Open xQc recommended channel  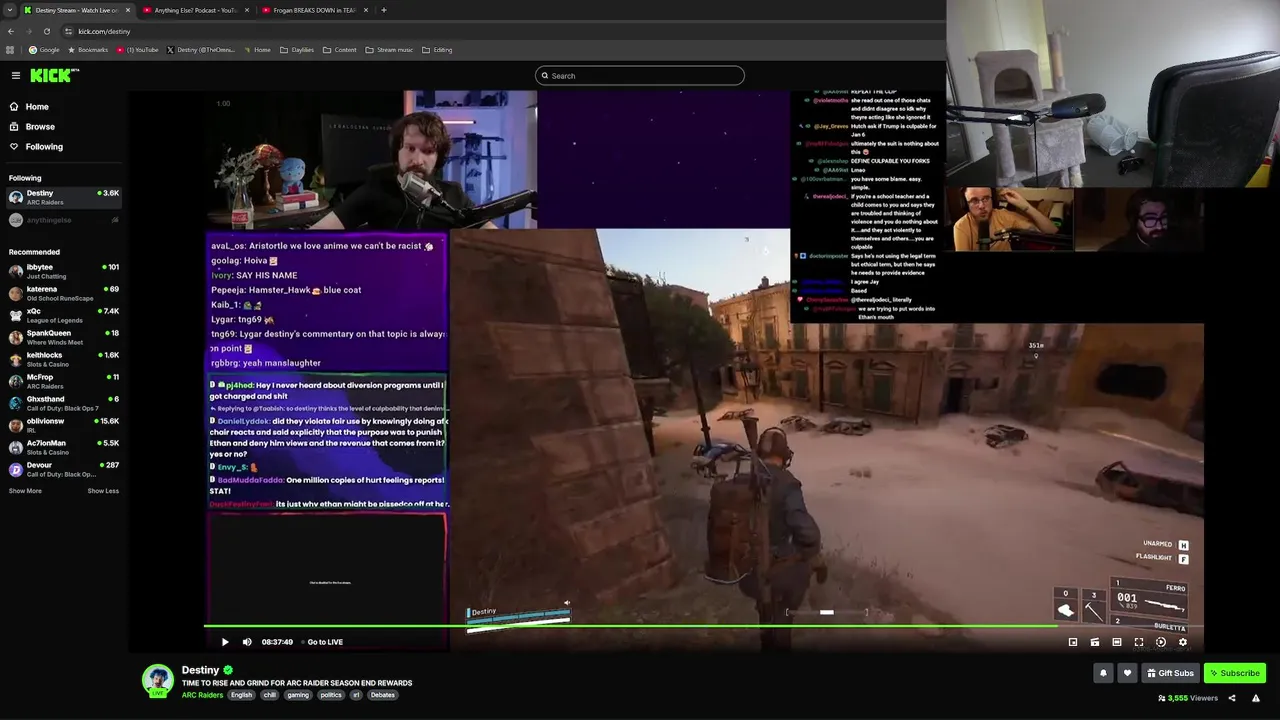pos(63,315)
